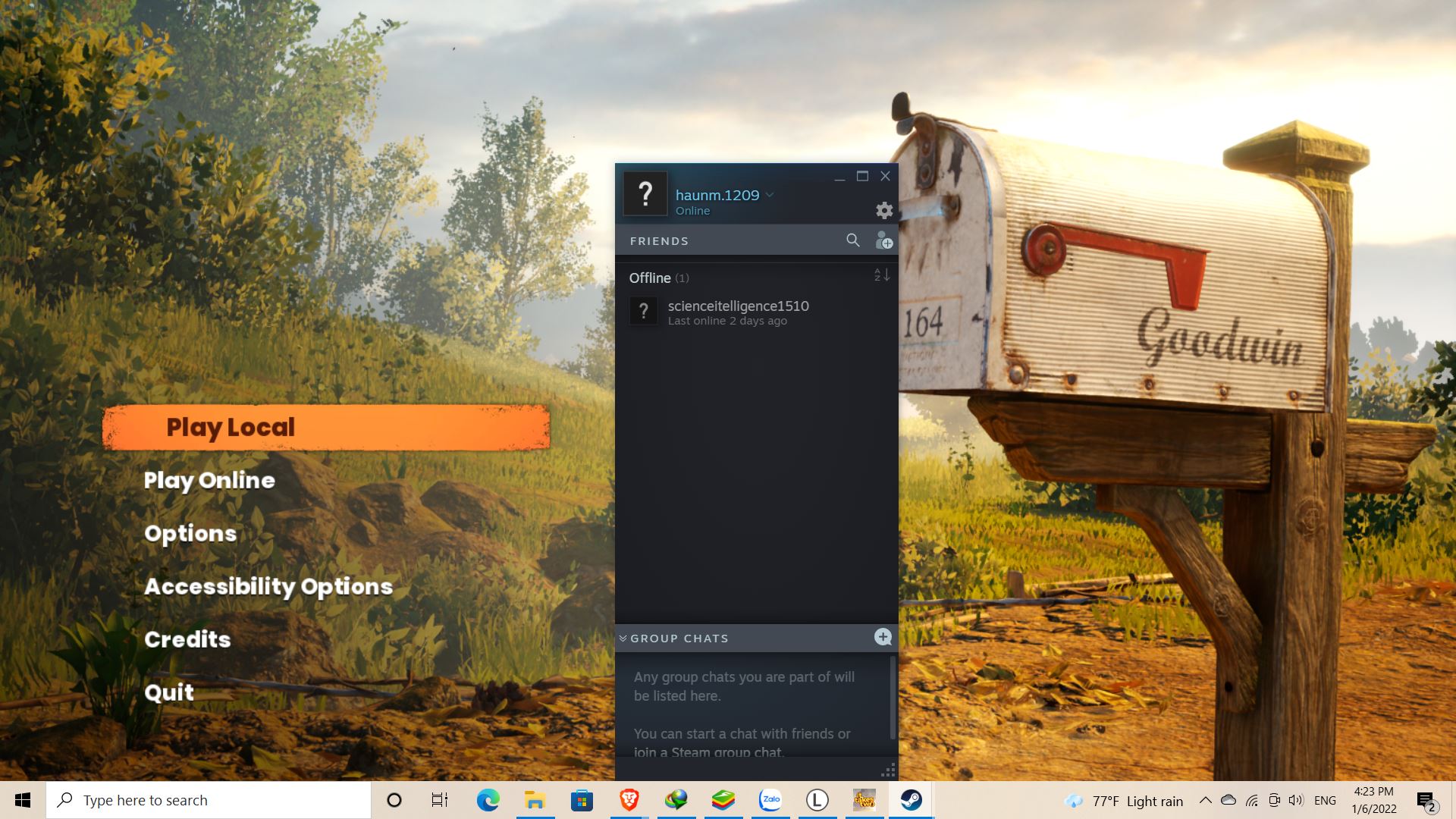Select Play Local from game menu
The width and height of the screenshot is (1456, 819).
pos(231,426)
